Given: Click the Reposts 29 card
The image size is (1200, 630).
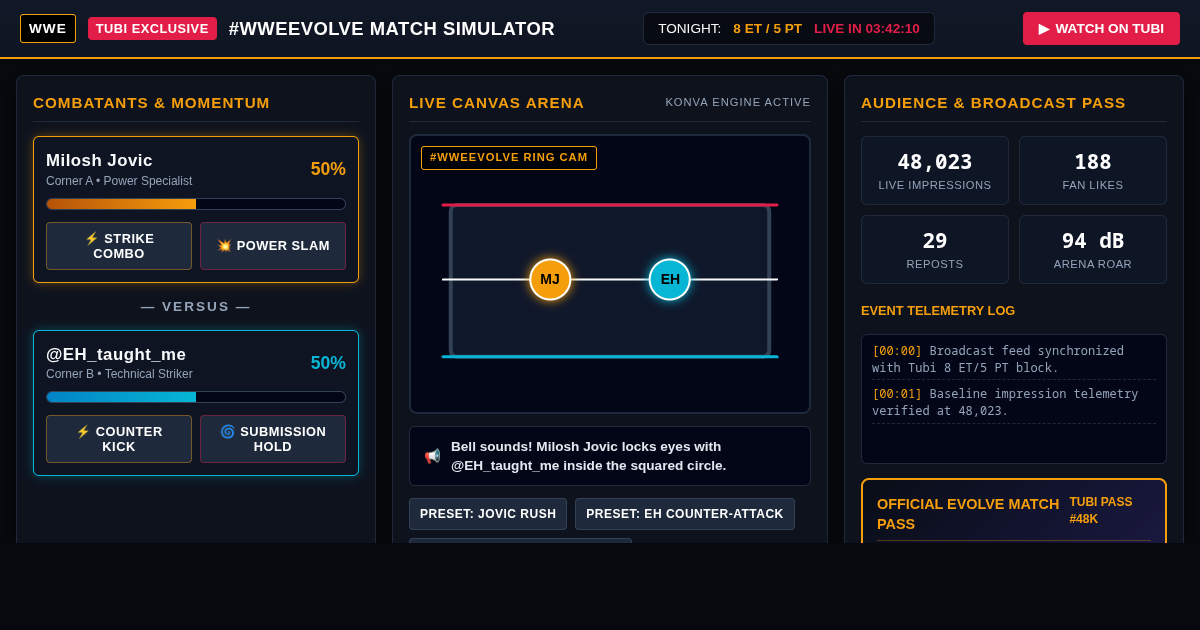Looking at the screenshot, I should [935, 249].
